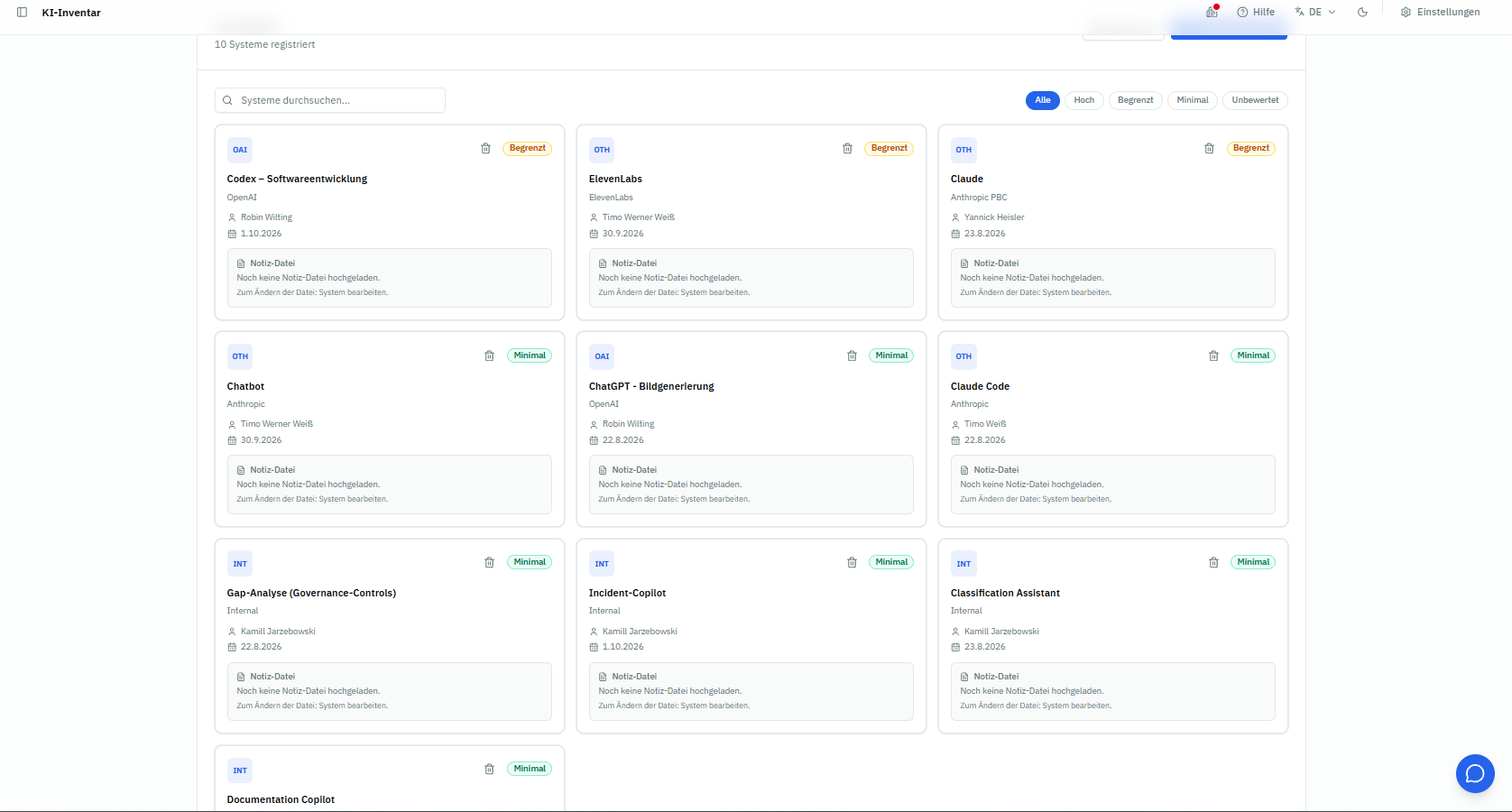Click the KI-Inventar header title
This screenshot has width=1512, height=812.
[71, 13]
